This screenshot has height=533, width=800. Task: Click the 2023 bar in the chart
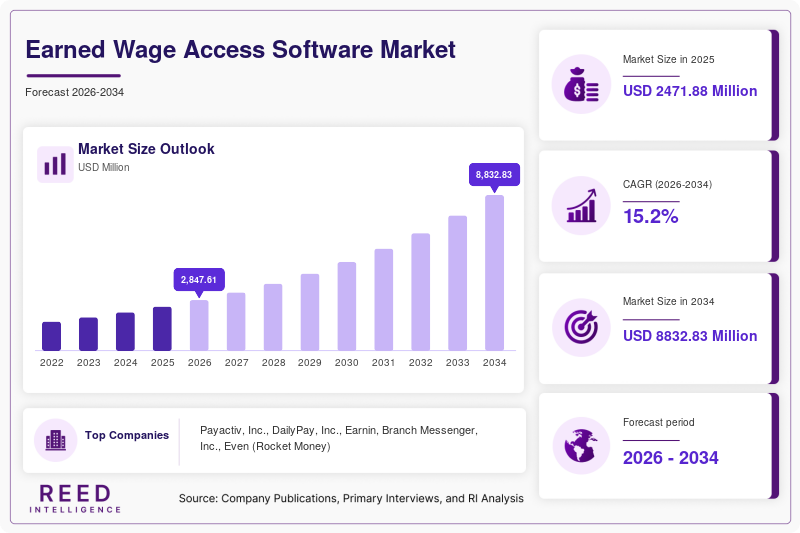(88, 334)
